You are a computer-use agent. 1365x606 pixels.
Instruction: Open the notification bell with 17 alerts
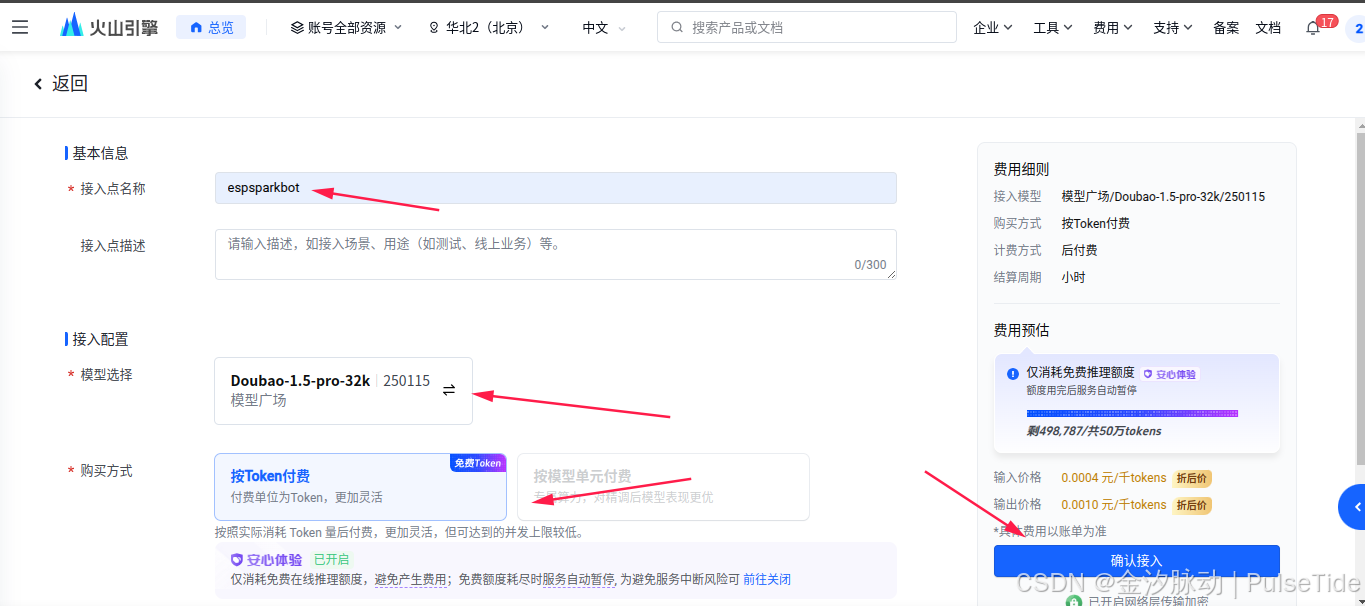pyautogui.click(x=1313, y=28)
